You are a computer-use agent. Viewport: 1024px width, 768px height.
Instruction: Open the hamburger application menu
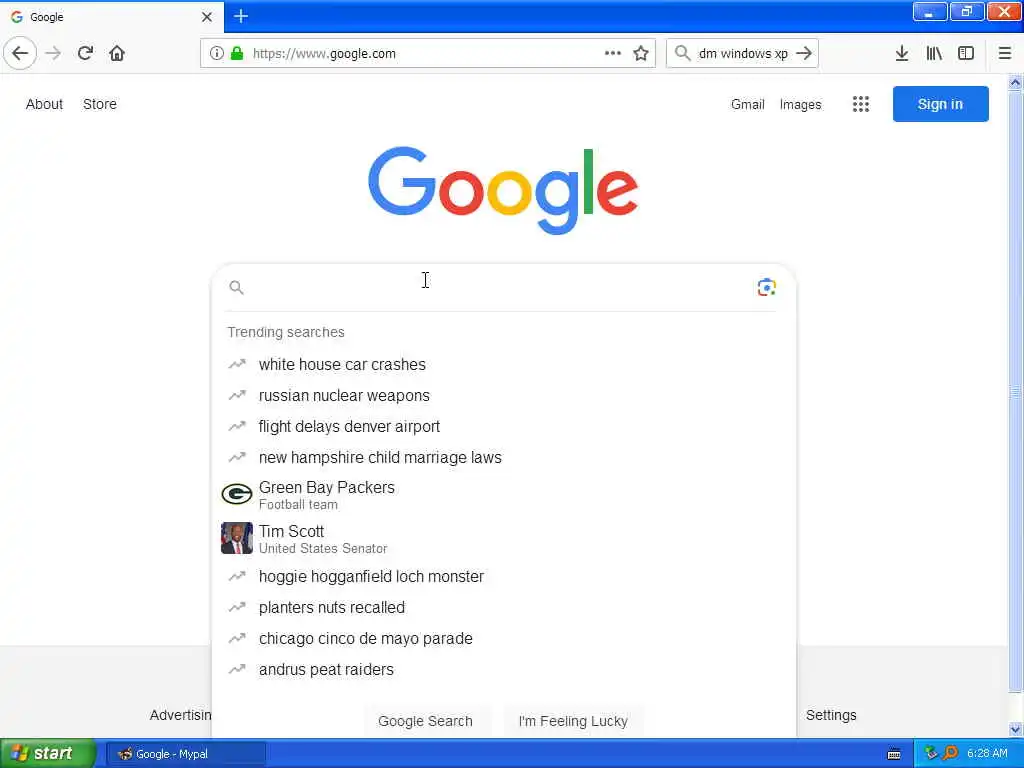click(x=1004, y=53)
